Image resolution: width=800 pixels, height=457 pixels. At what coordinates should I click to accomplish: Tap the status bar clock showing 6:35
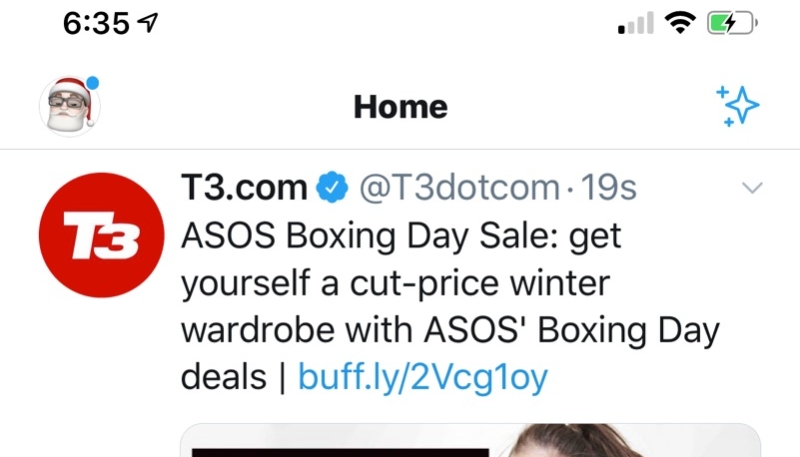tap(96, 25)
